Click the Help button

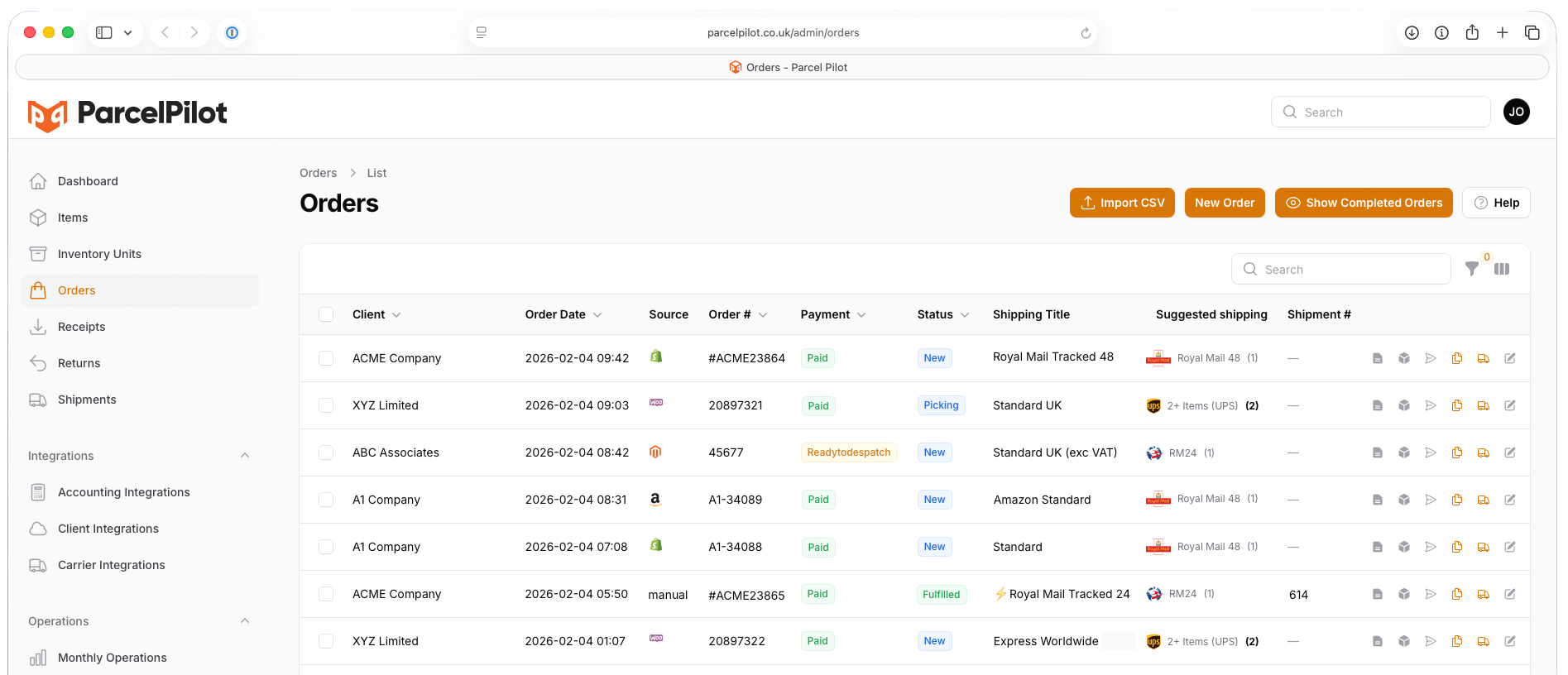[1496, 203]
